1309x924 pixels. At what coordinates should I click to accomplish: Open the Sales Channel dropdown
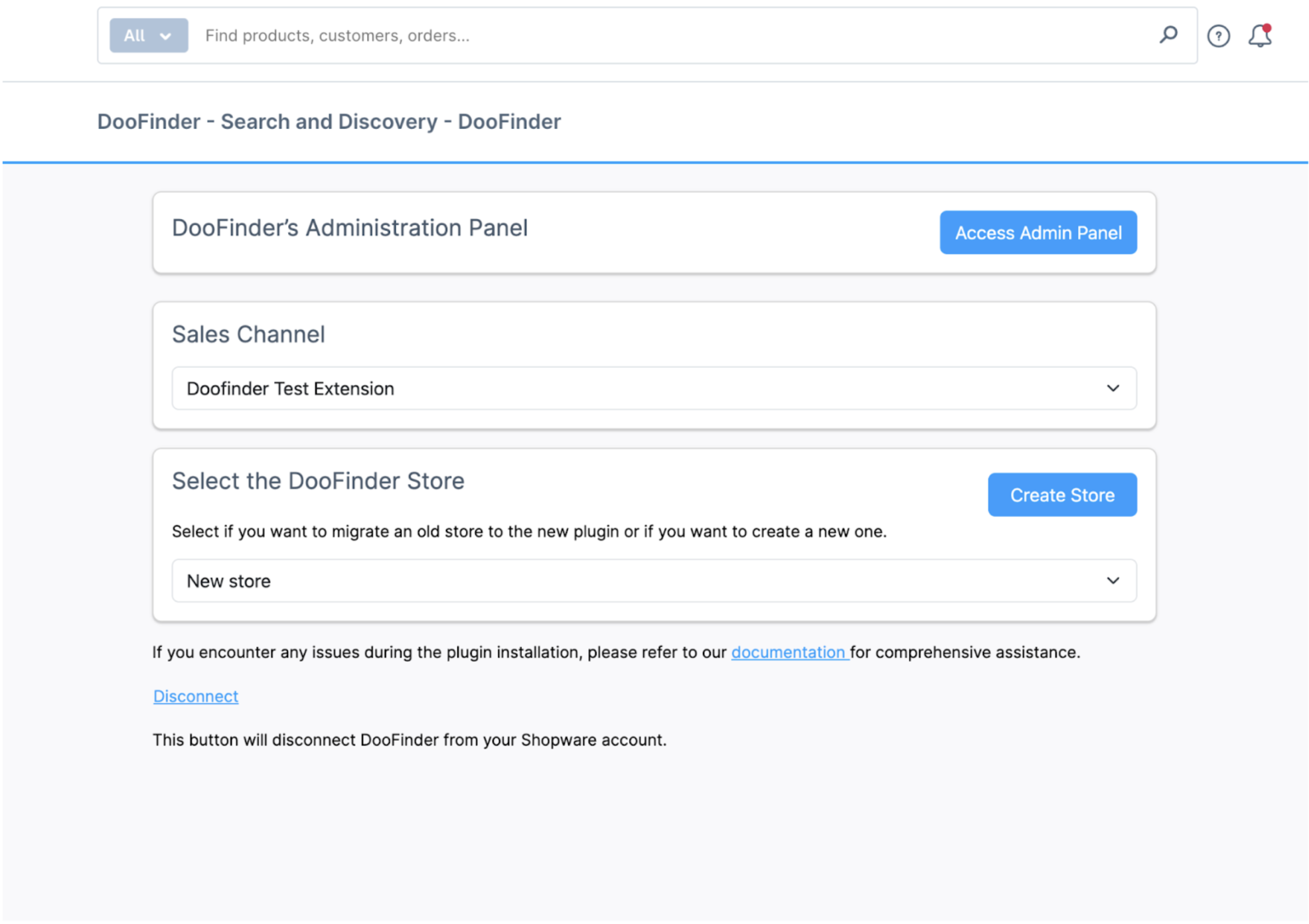click(654, 388)
